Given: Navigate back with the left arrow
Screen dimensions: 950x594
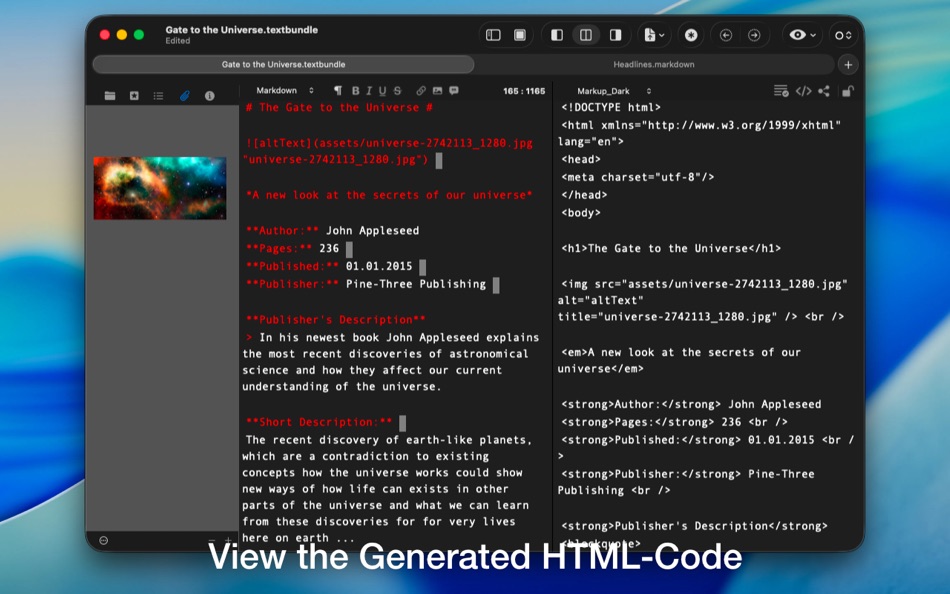Looking at the screenshot, I should 726,35.
